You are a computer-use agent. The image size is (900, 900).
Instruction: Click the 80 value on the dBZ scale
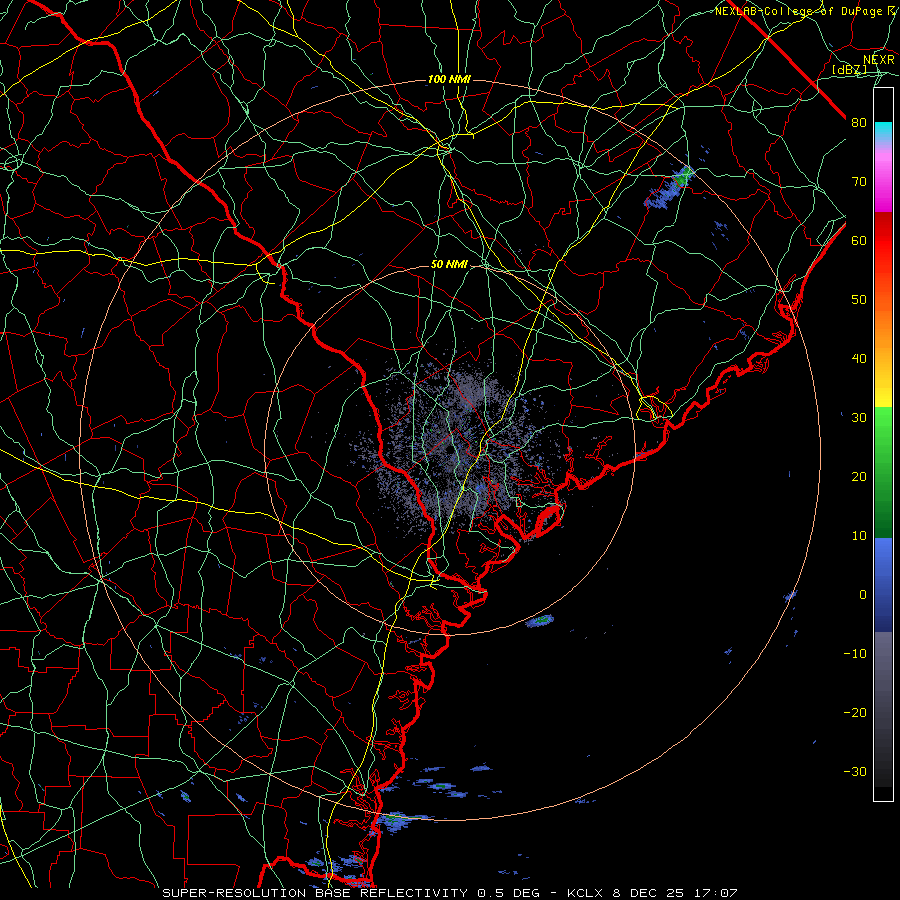coord(859,123)
